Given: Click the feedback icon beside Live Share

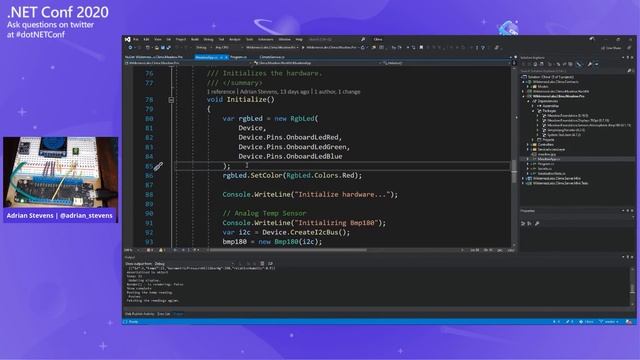Looking at the screenshot, I should click(629, 48).
